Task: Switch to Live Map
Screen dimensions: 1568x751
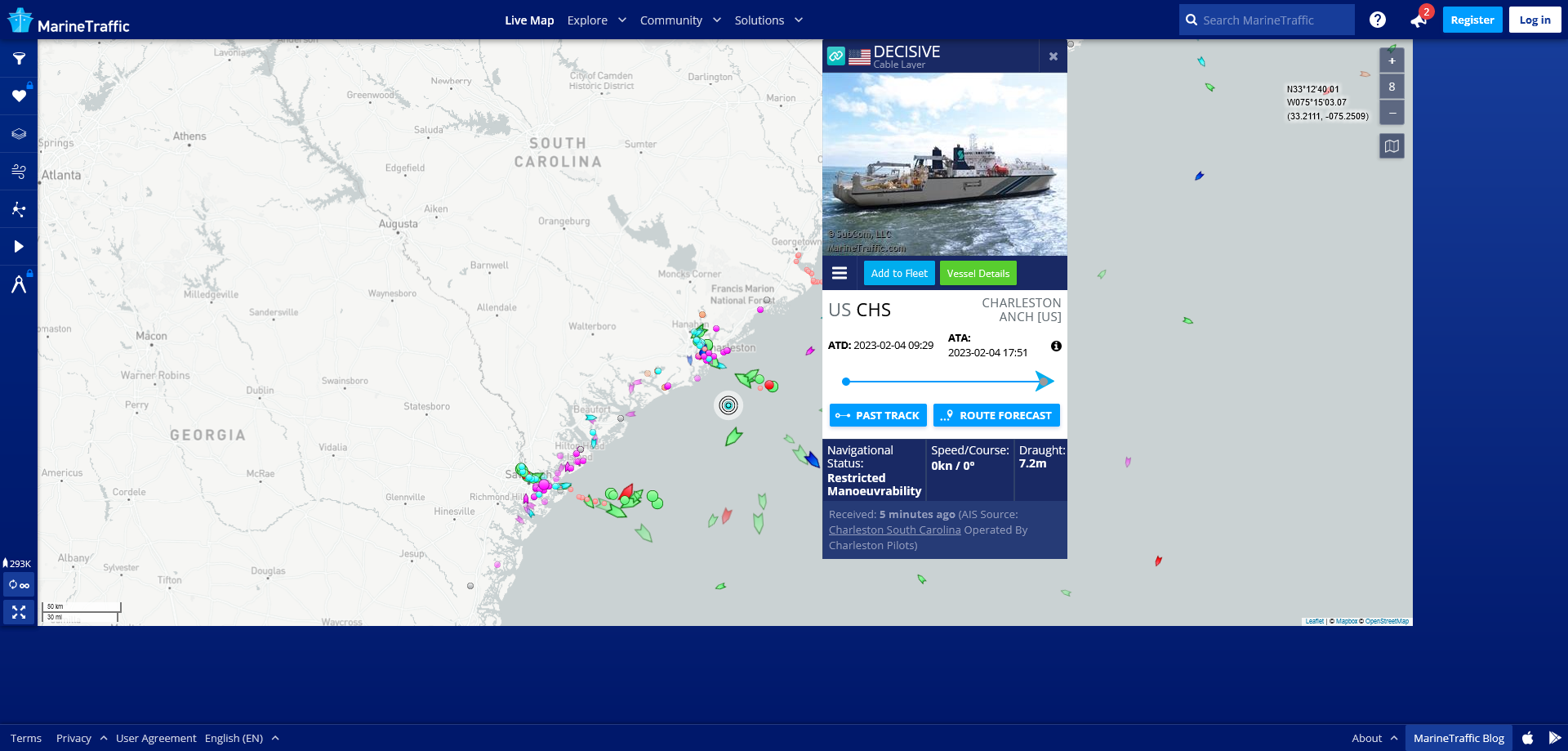Action: tap(529, 20)
